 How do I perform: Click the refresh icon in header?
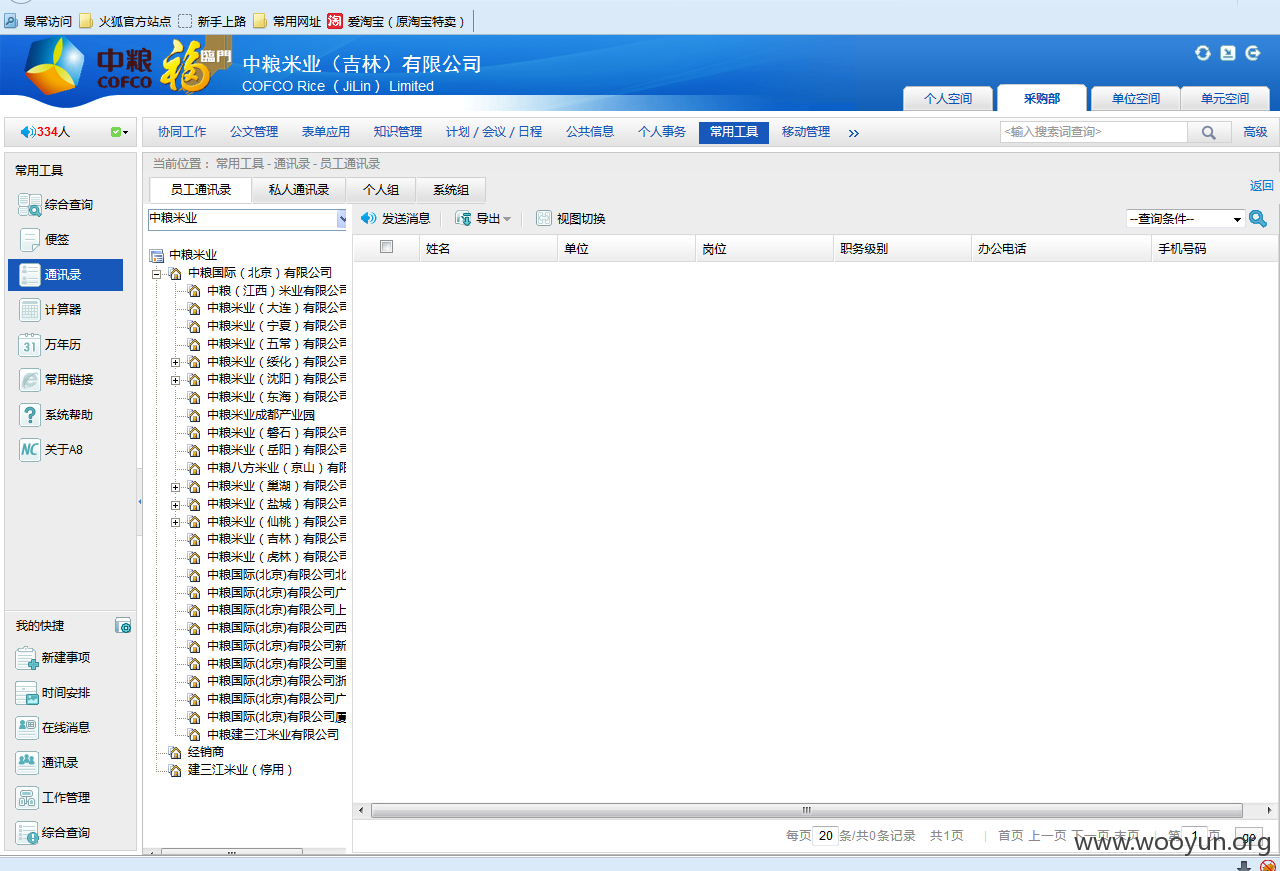pyautogui.click(x=1203, y=53)
